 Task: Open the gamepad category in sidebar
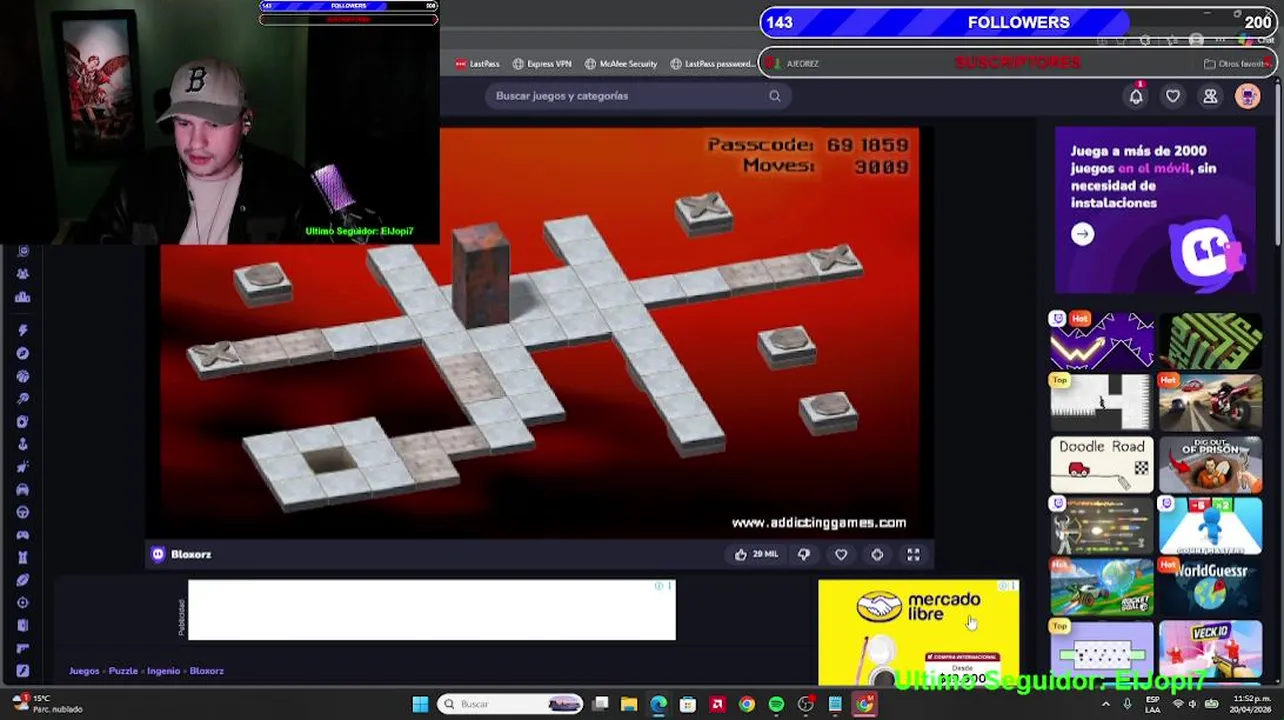pyautogui.click(x=22, y=535)
